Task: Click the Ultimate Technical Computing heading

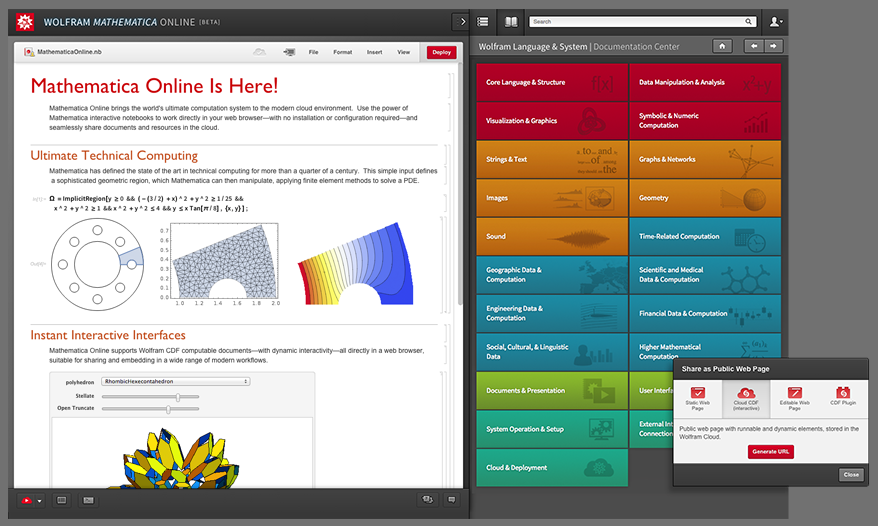Action: (114, 155)
